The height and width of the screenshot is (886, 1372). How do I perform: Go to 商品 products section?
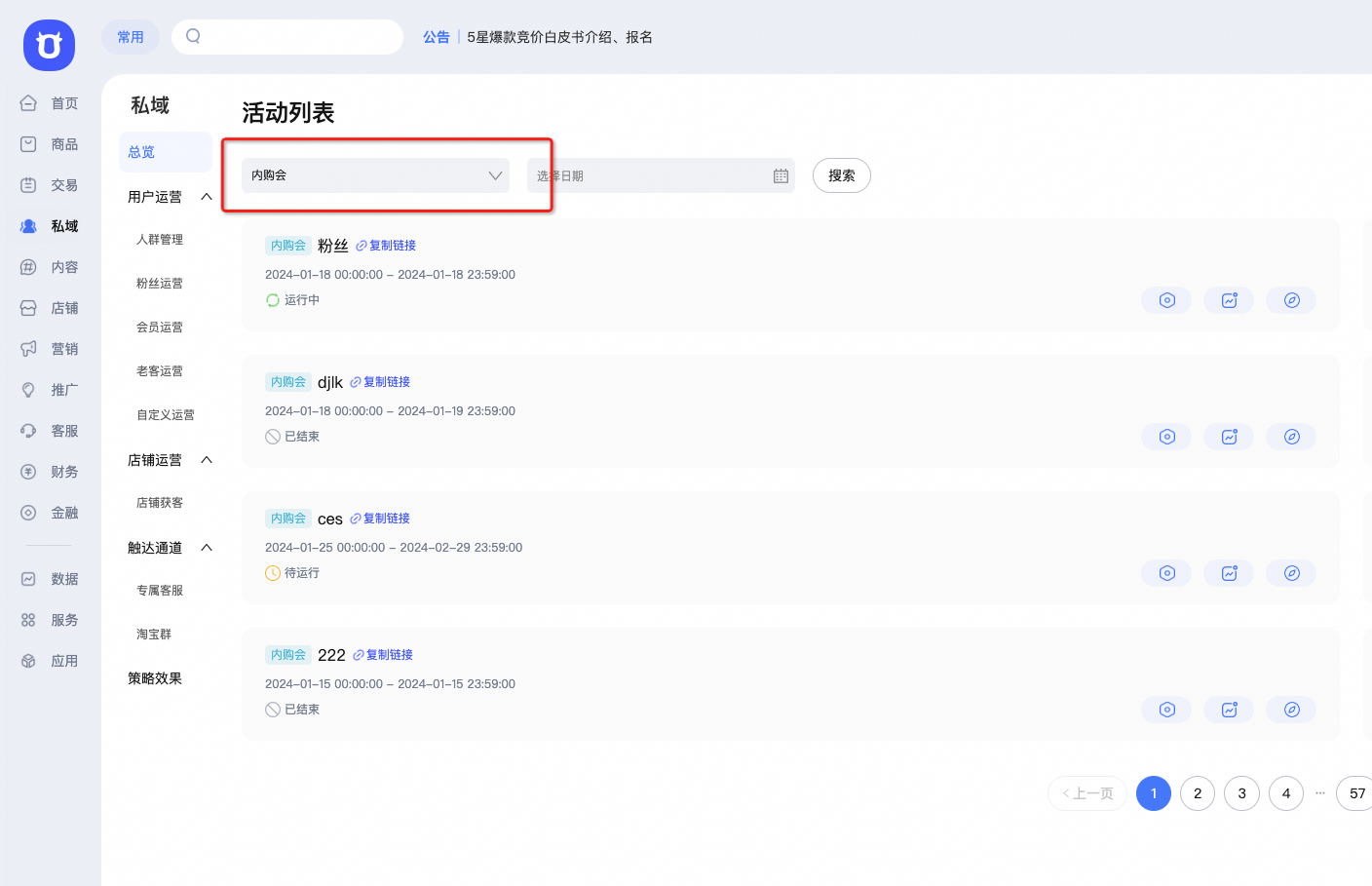pyautogui.click(x=50, y=144)
